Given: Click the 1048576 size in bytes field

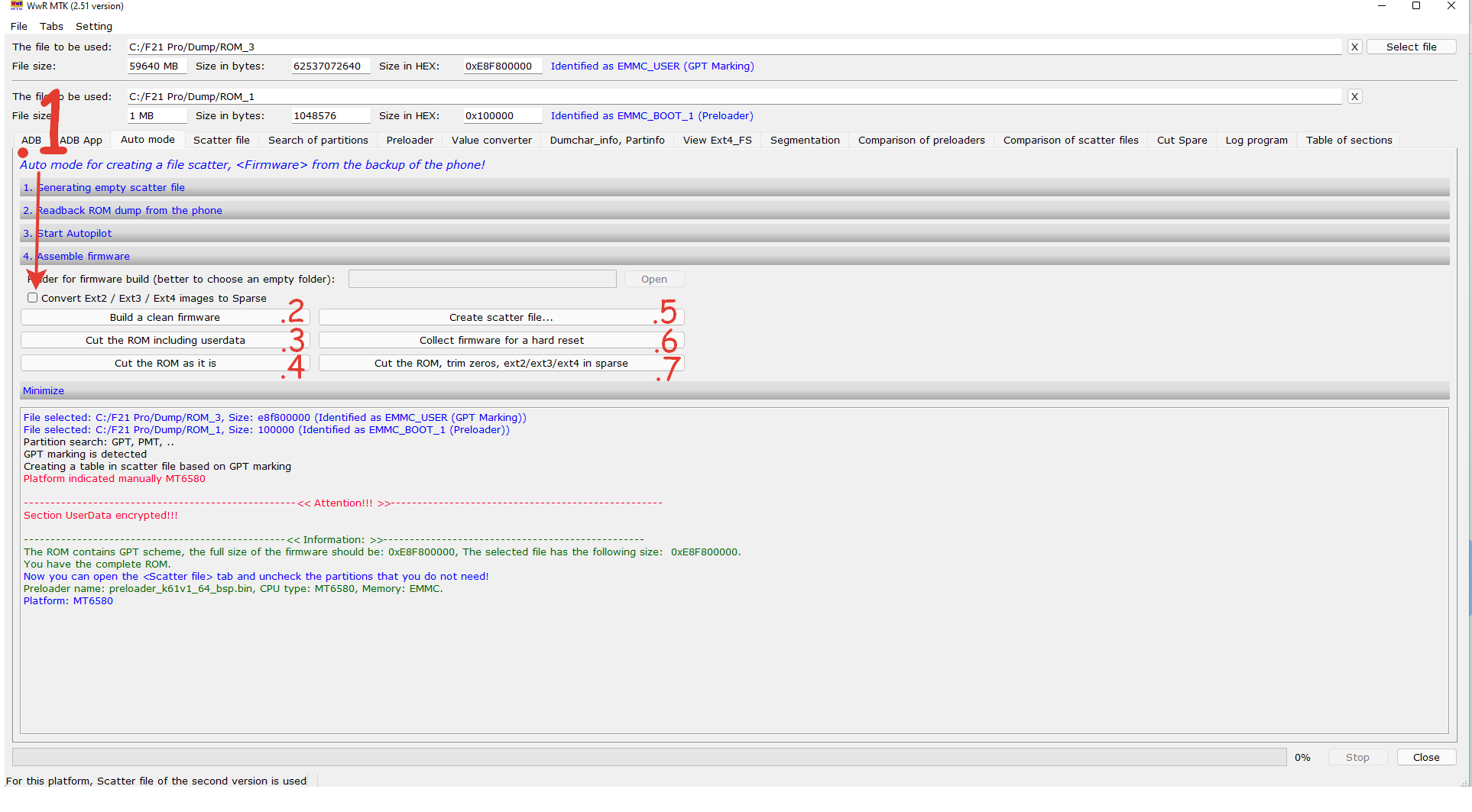Looking at the screenshot, I should (330, 115).
